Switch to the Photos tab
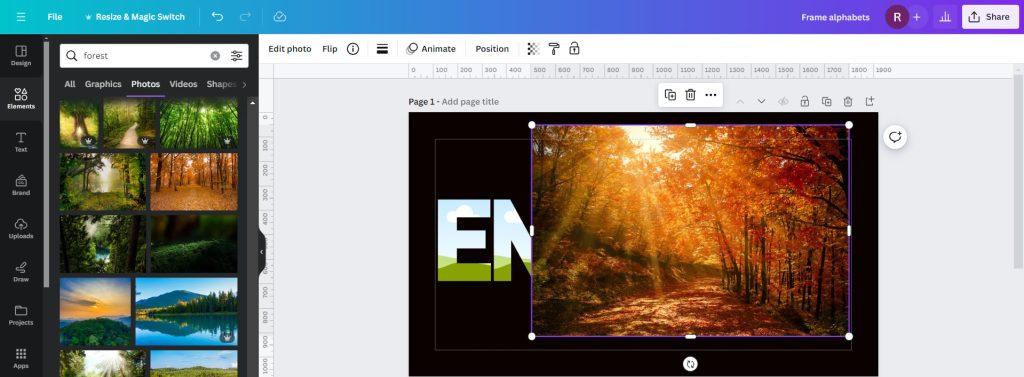 click(x=146, y=84)
